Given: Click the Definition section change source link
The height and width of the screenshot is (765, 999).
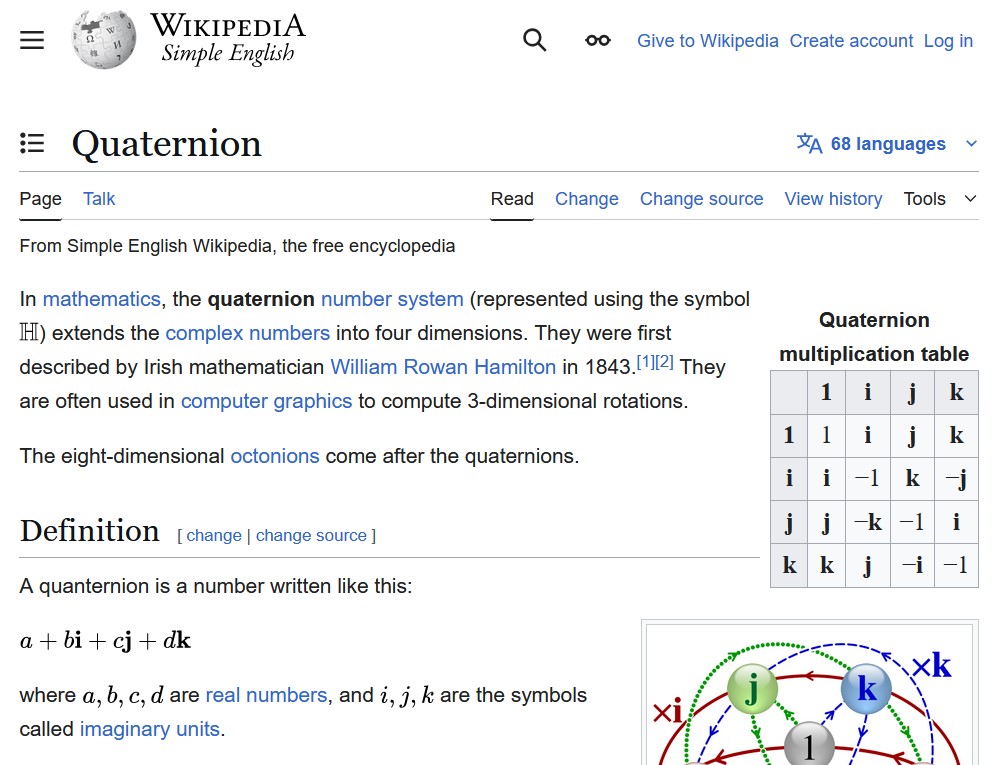Looking at the screenshot, I should (x=311, y=536).
